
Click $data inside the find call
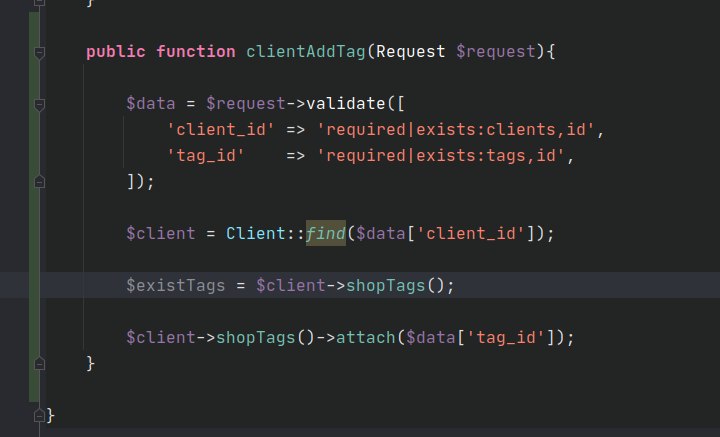click(x=381, y=234)
